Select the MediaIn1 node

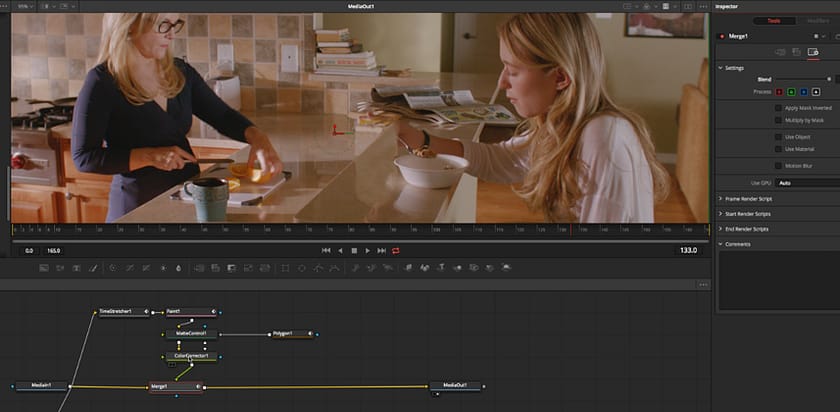[42, 385]
